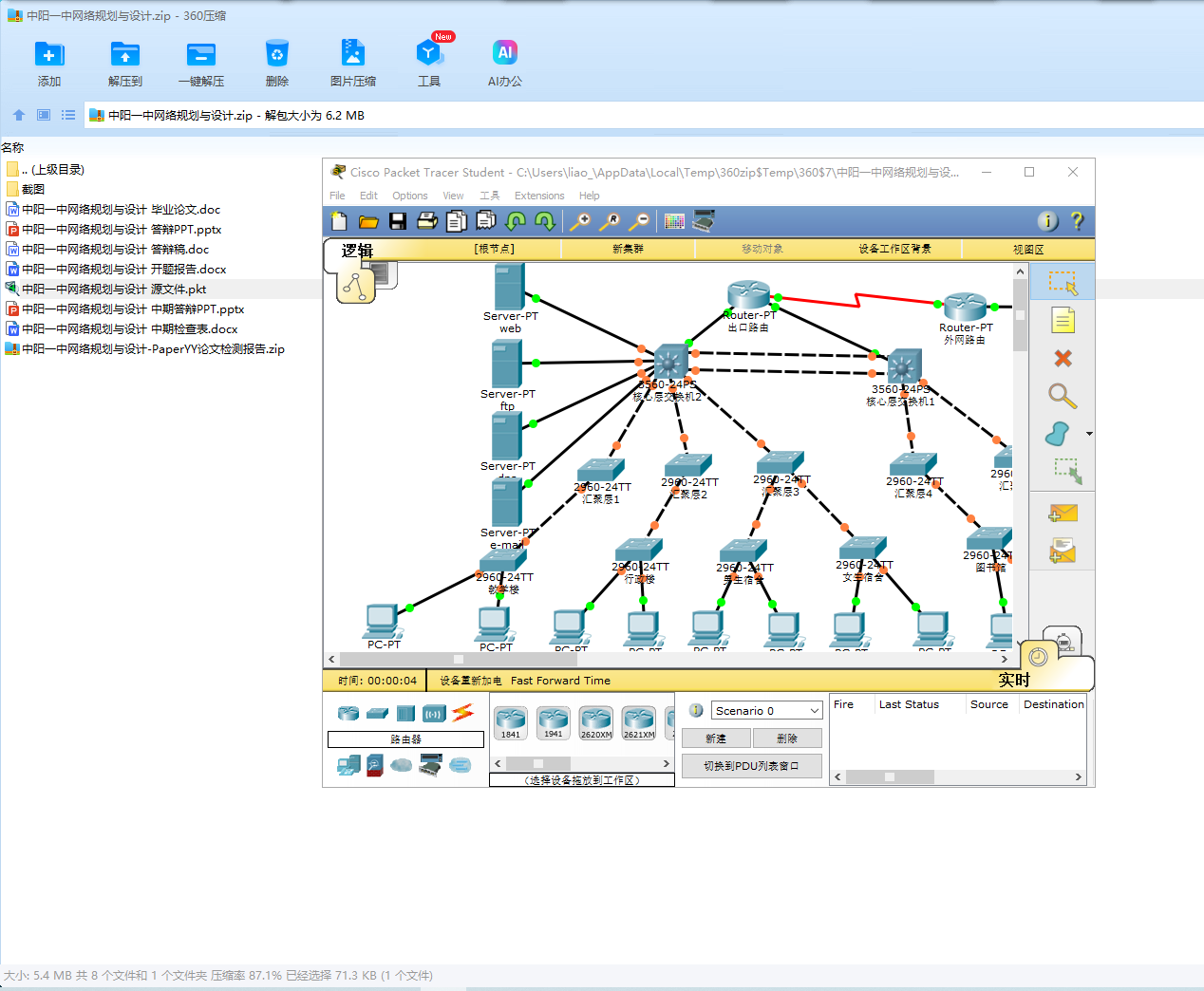The height and width of the screenshot is (991, 1204).
Task: Open the drawing palette icon
Action: [x=674, y=221]
